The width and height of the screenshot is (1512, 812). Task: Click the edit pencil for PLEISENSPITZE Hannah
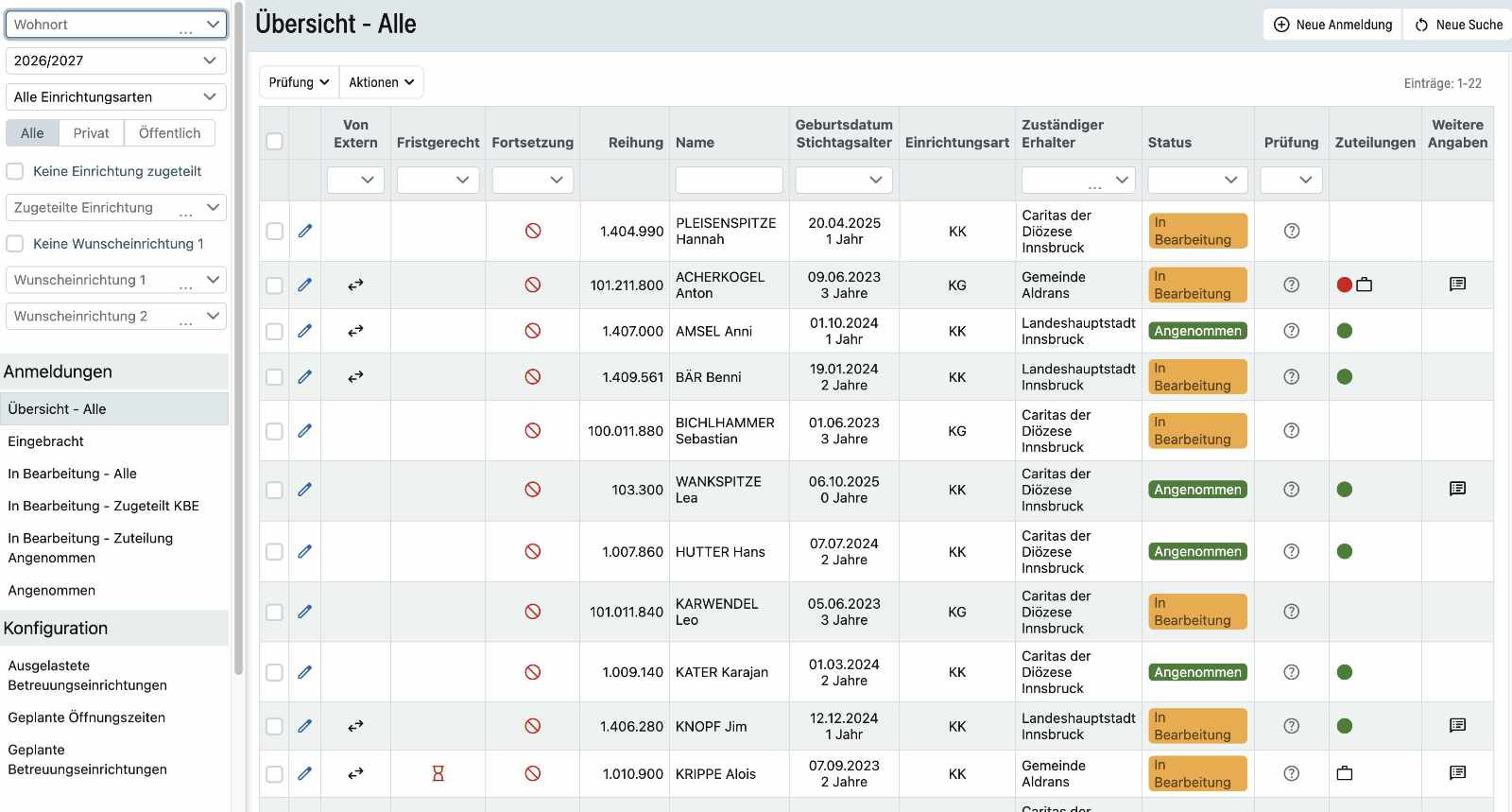[x=304, y=231]
